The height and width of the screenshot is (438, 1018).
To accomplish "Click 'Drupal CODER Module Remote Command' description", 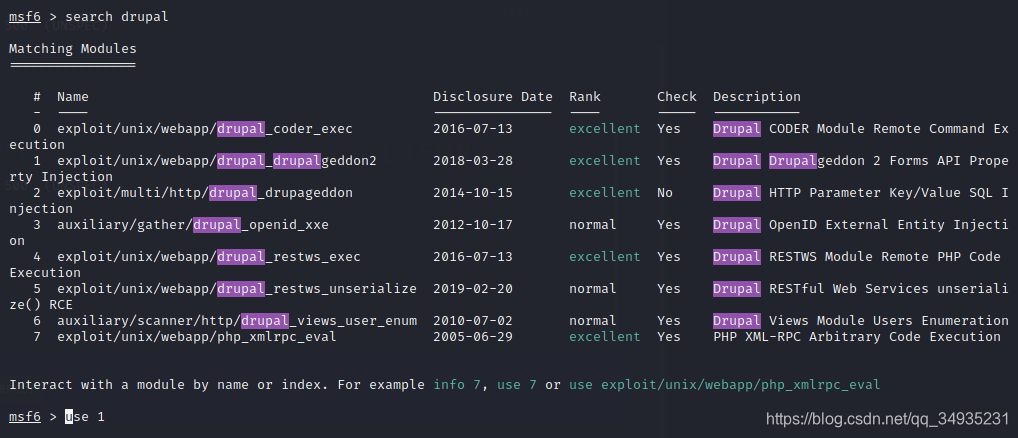I will (x=849, y=128).
